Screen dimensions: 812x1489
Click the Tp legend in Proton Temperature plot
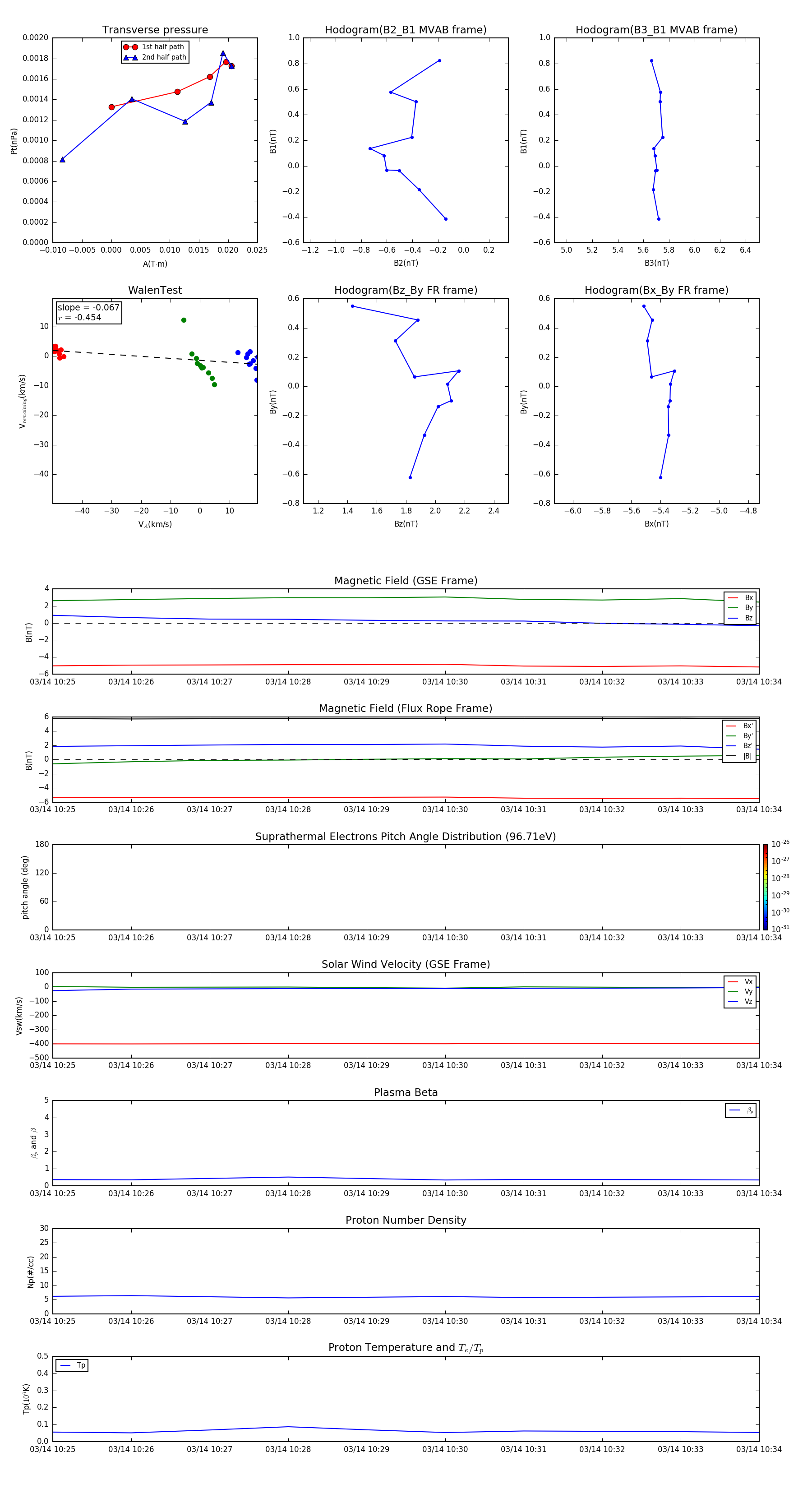coord(72,1365)
